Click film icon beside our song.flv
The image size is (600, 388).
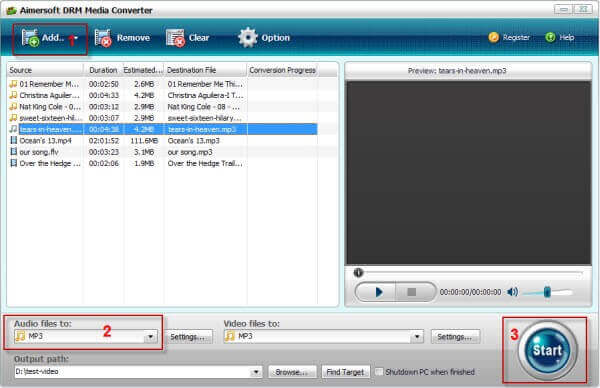pyautogui.click(x=13, y=152)
